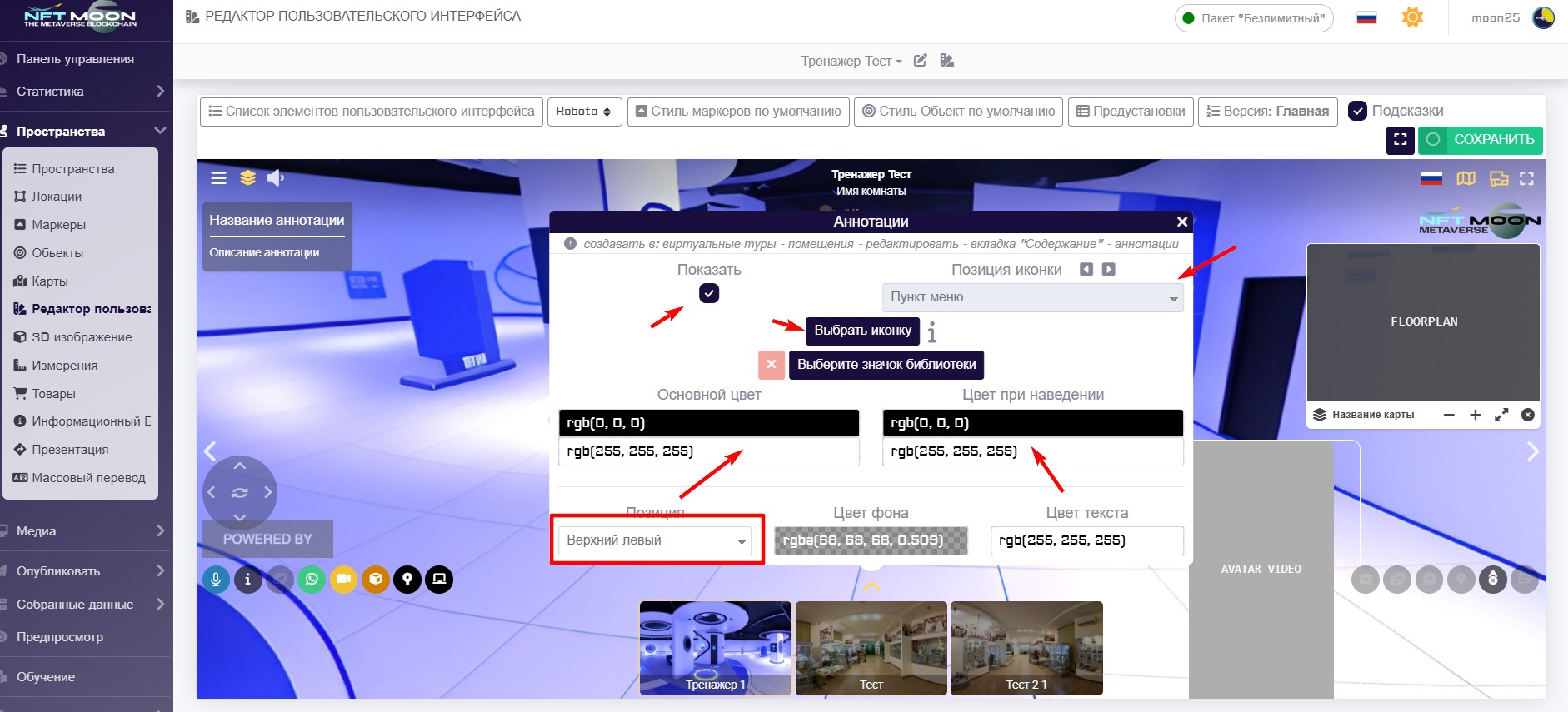Click the UI editor icon after the edit pencil

[x=947, y=61]
